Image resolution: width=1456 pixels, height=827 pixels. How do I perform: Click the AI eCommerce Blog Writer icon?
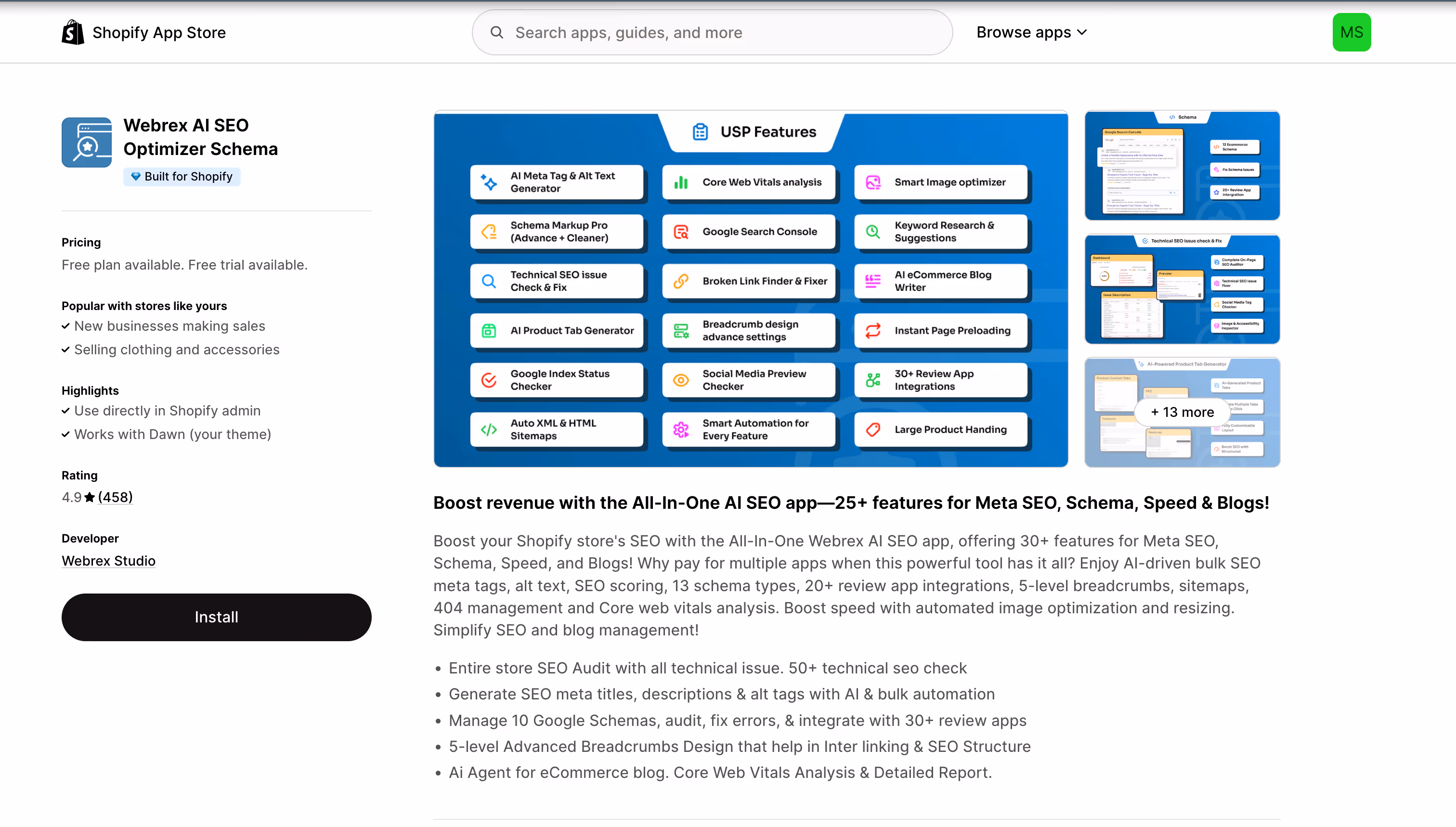click(x=873, y=281)
